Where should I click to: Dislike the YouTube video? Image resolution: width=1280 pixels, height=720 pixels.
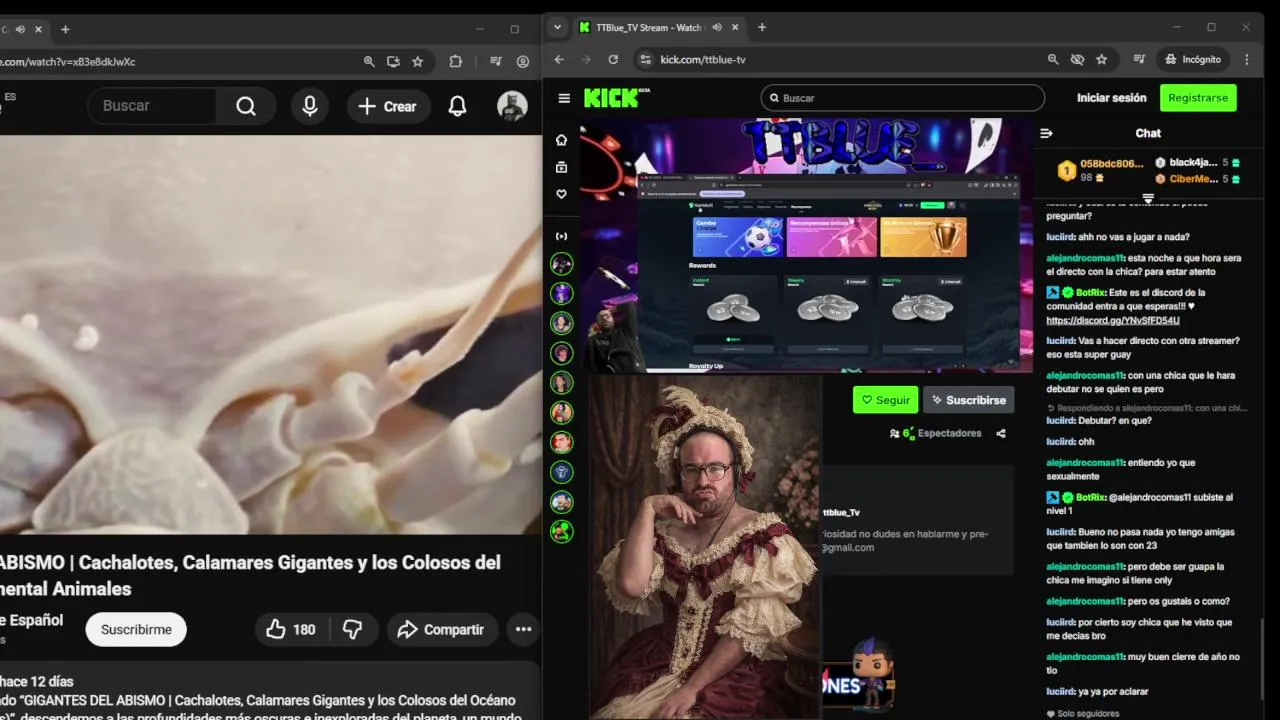tap(352, 629)
